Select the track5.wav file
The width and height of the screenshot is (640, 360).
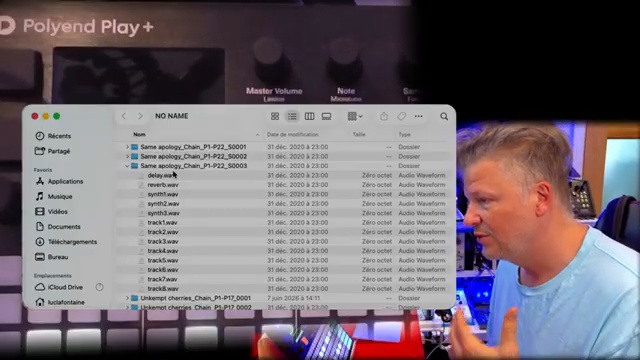[x=163, y=260]
